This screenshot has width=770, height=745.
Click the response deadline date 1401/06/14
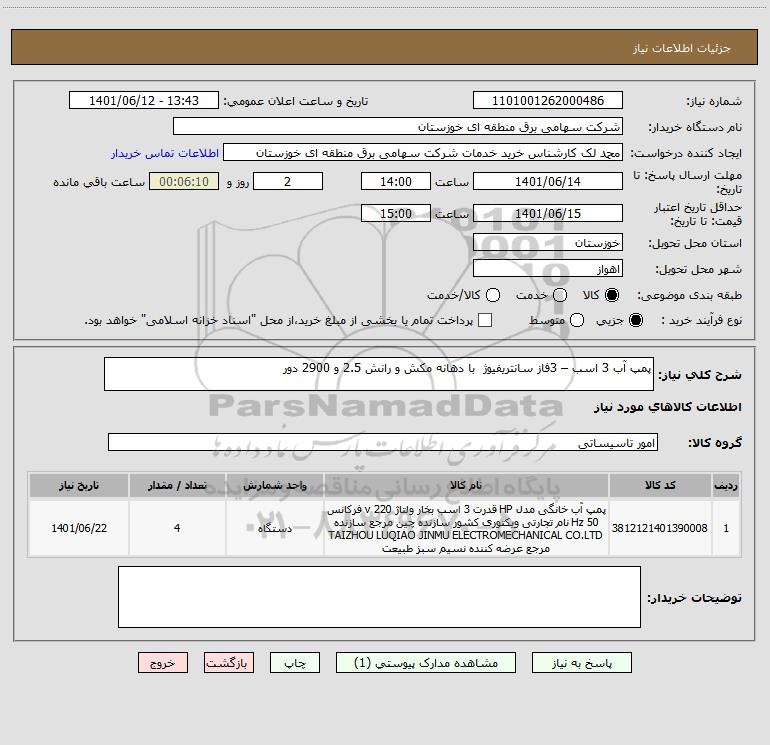[x=548, y=181]
